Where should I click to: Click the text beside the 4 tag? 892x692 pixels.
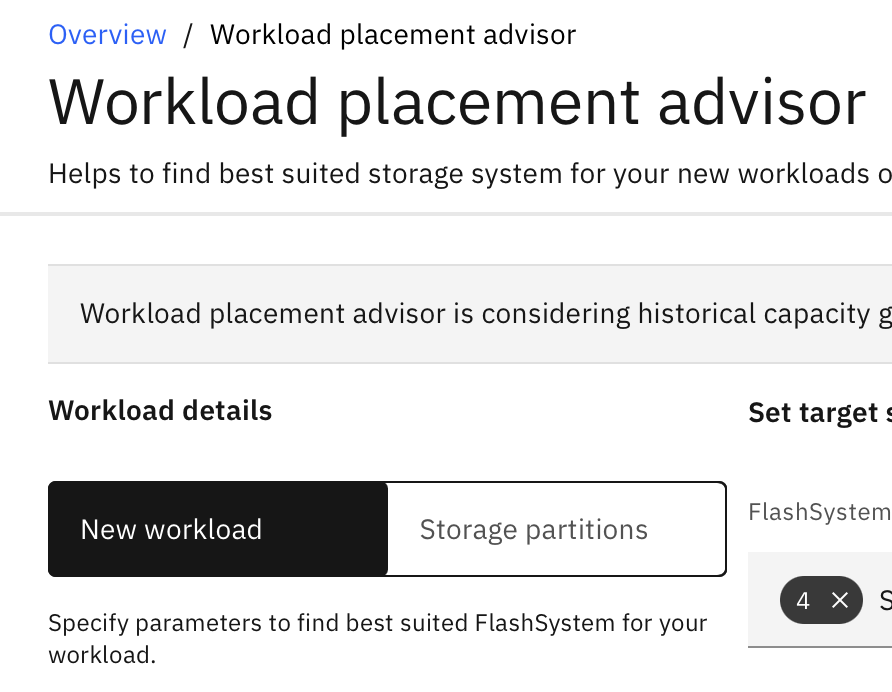coord(884,600)
